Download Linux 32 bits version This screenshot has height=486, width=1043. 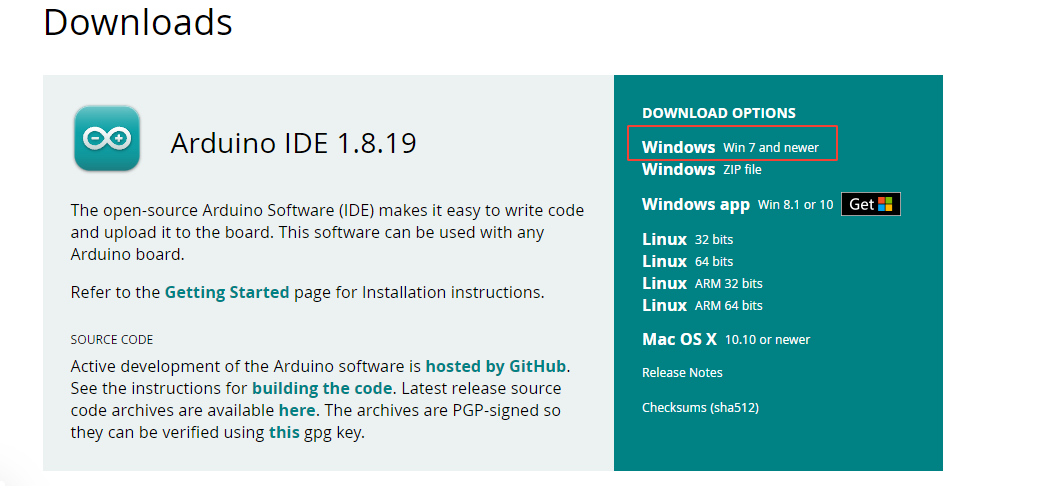(688, 239)
